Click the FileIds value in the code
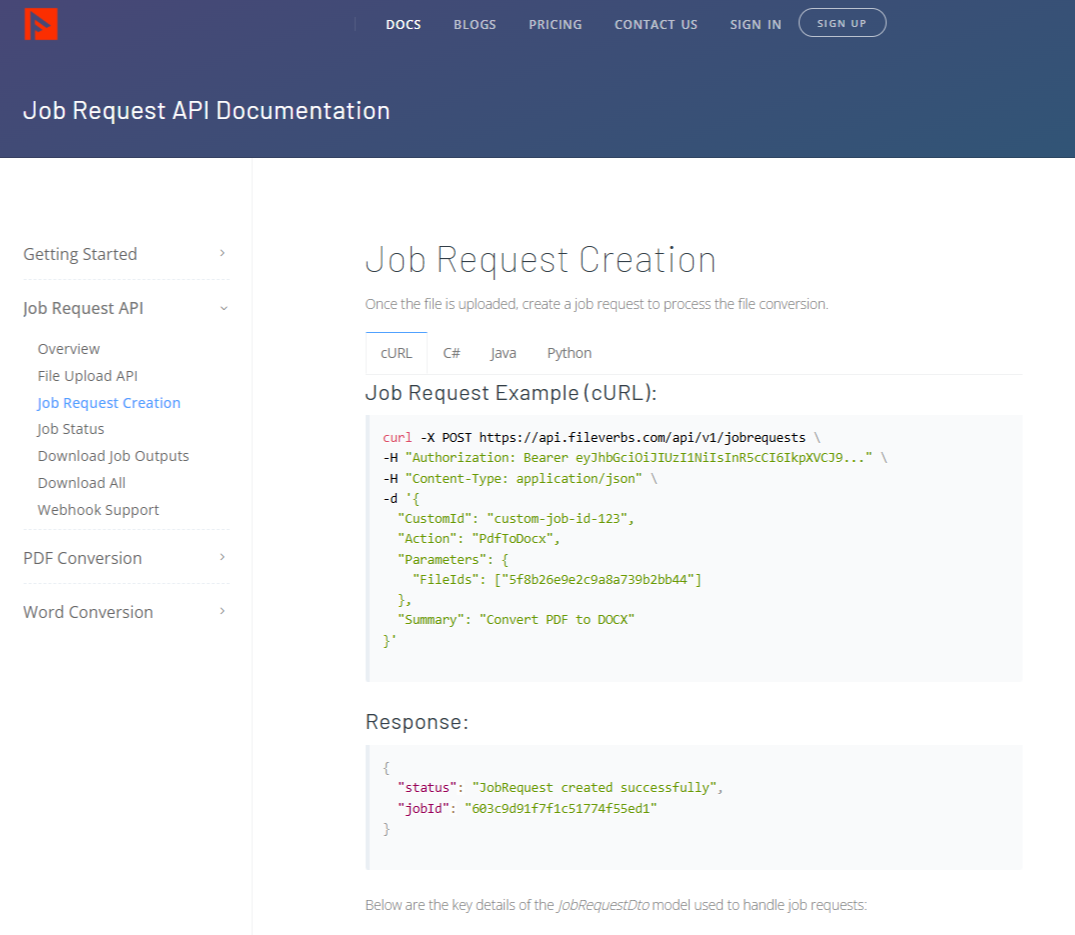The width and height of the screenshot is (1075, 935). 598,579
